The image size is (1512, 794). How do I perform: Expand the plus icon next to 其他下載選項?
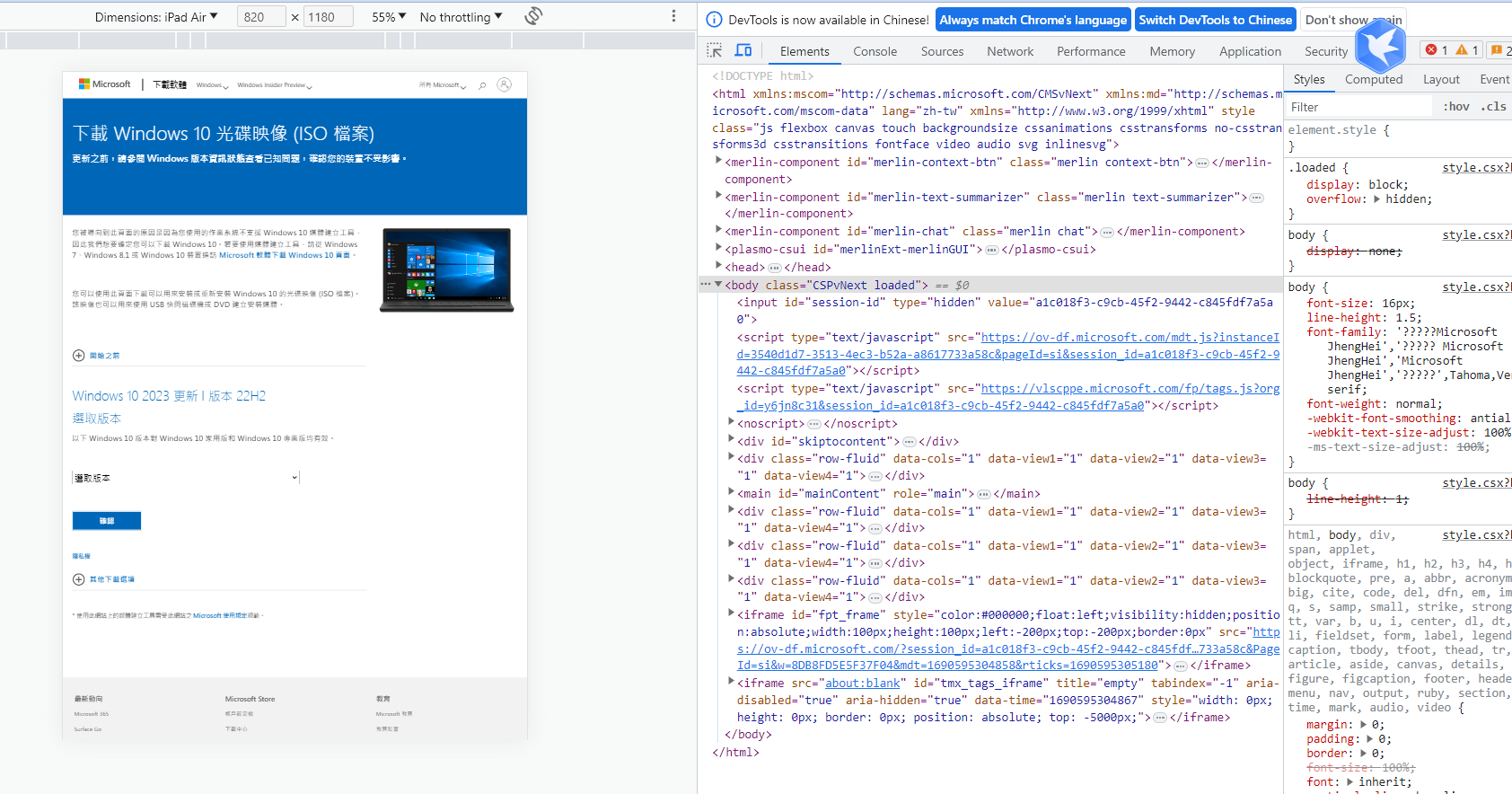78,579
